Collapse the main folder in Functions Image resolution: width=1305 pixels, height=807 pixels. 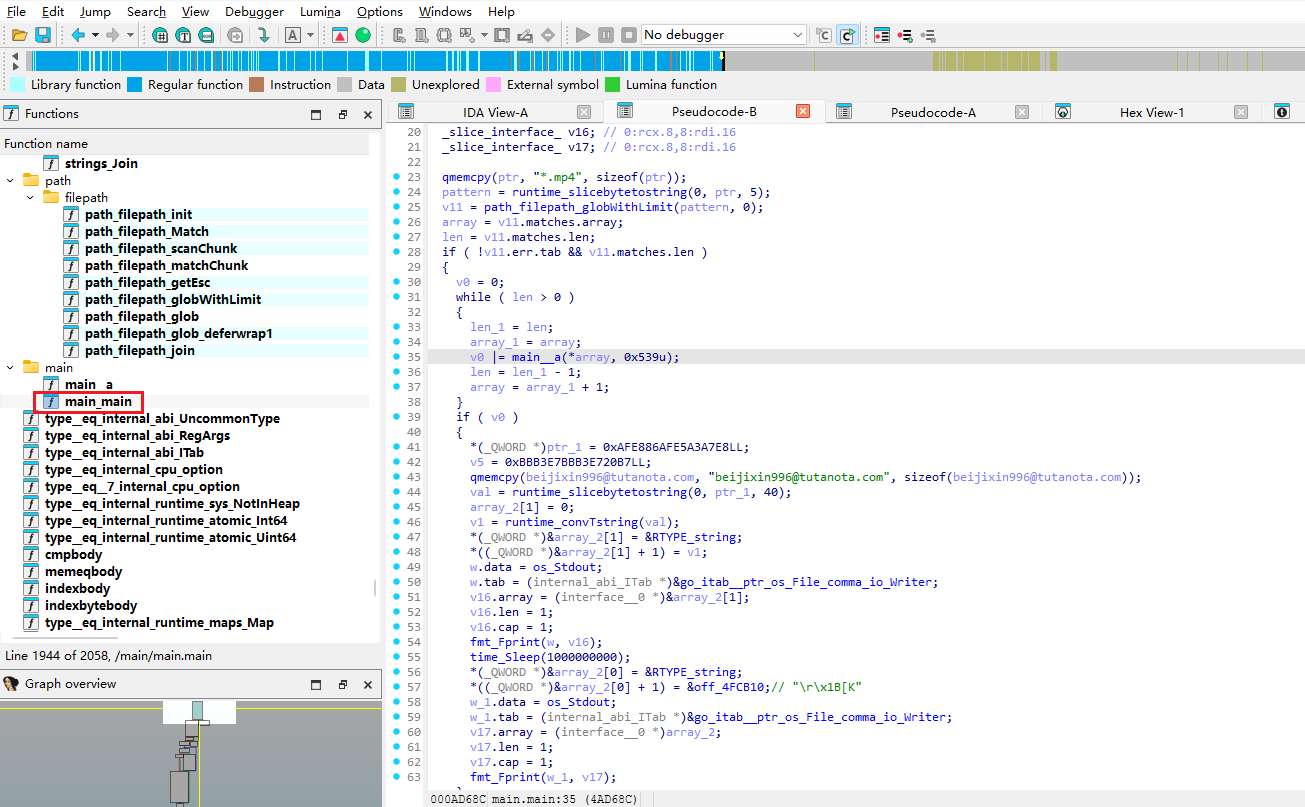10,368
